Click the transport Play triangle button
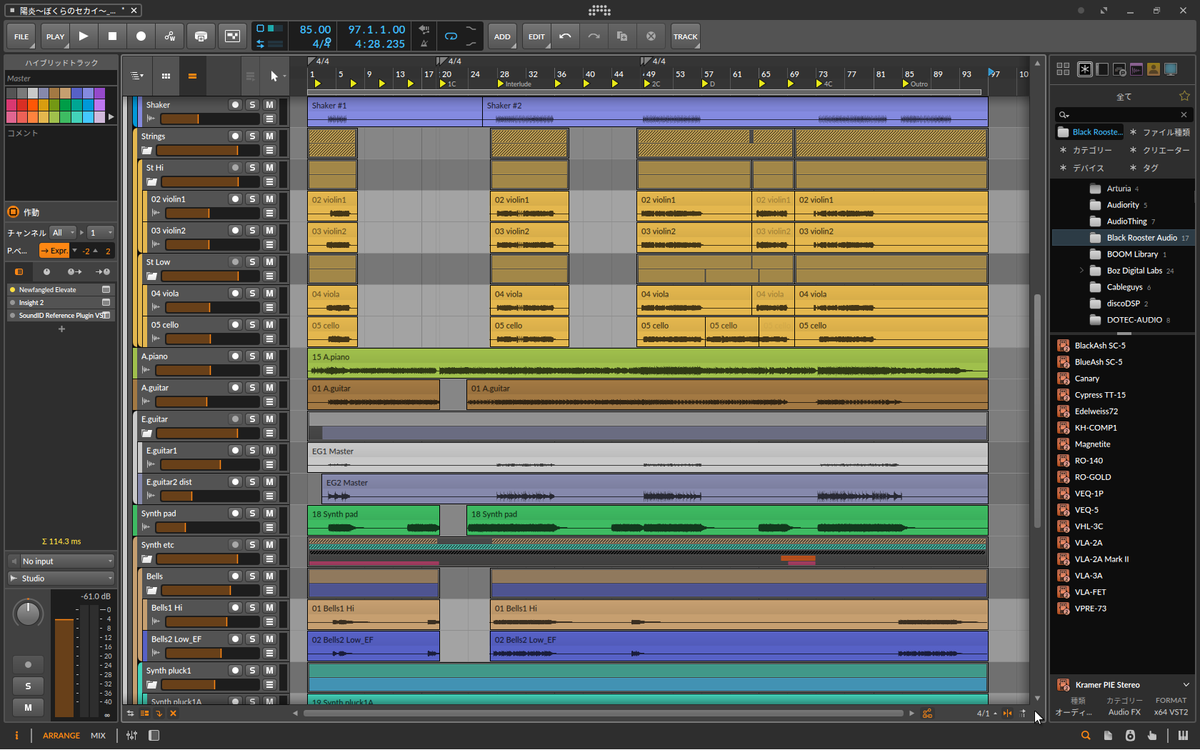Screen dimensions: 1200x750 point(83,36)
